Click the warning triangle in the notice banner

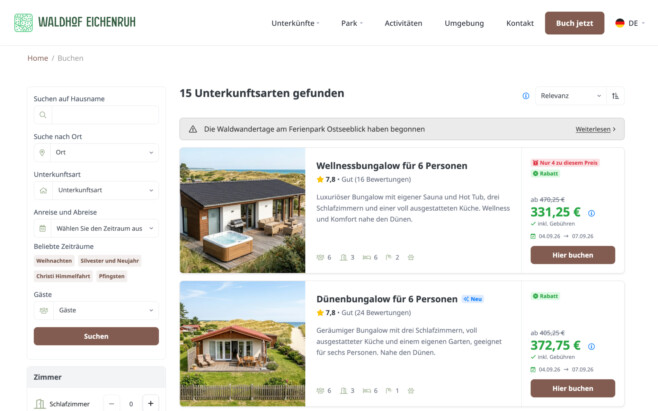pos(193,129)
